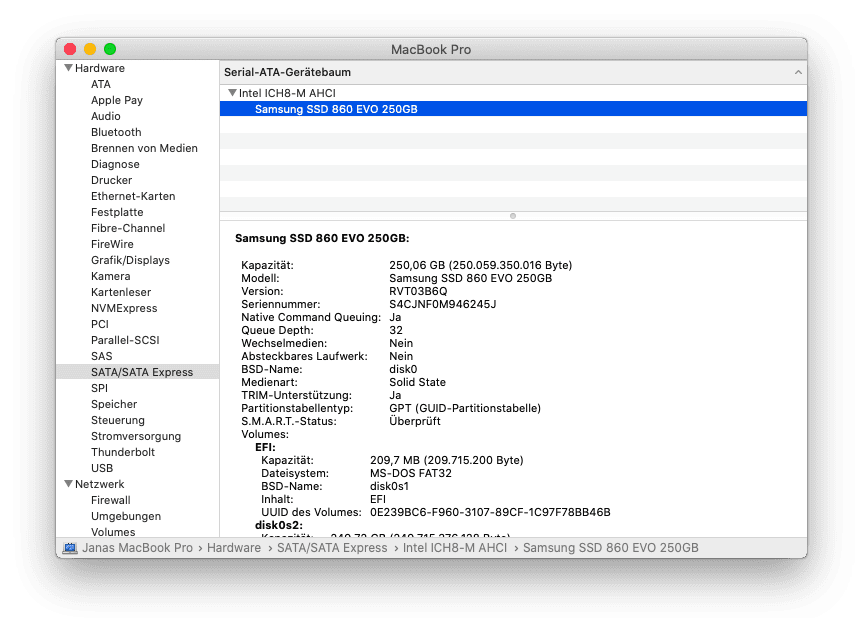
Task: Open the Parallel-SCSI category
Action: [125, 340]
